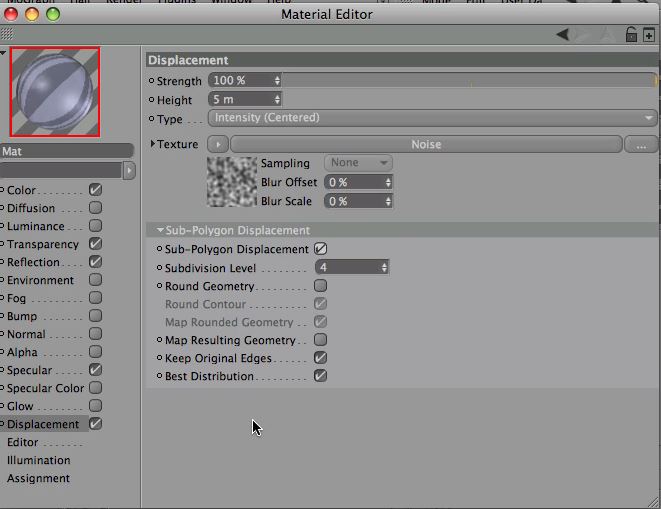Click the back arrow navigation icon

[x=563, y=35]
